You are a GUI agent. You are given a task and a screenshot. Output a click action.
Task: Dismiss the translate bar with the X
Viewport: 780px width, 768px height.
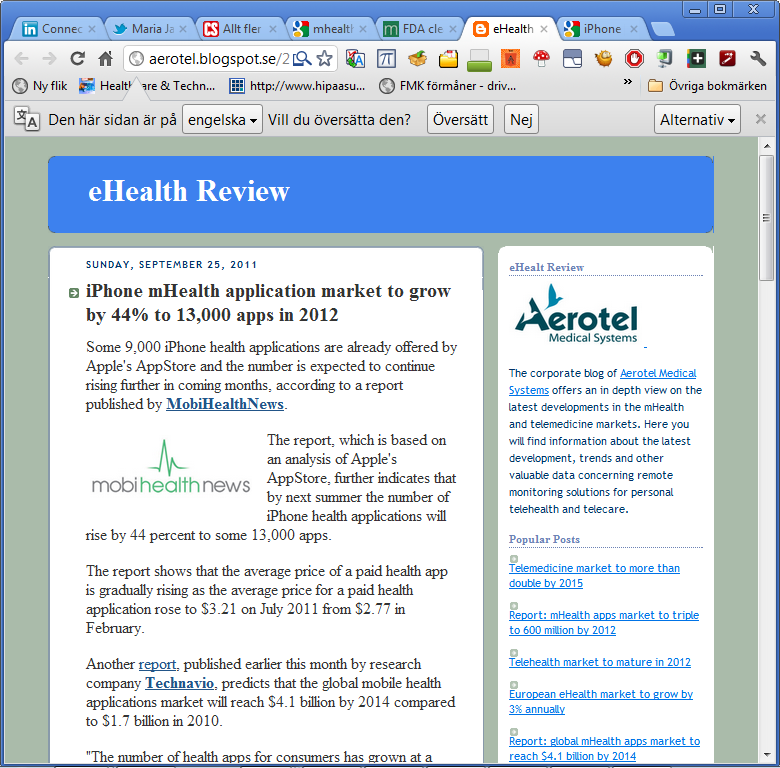761,119
